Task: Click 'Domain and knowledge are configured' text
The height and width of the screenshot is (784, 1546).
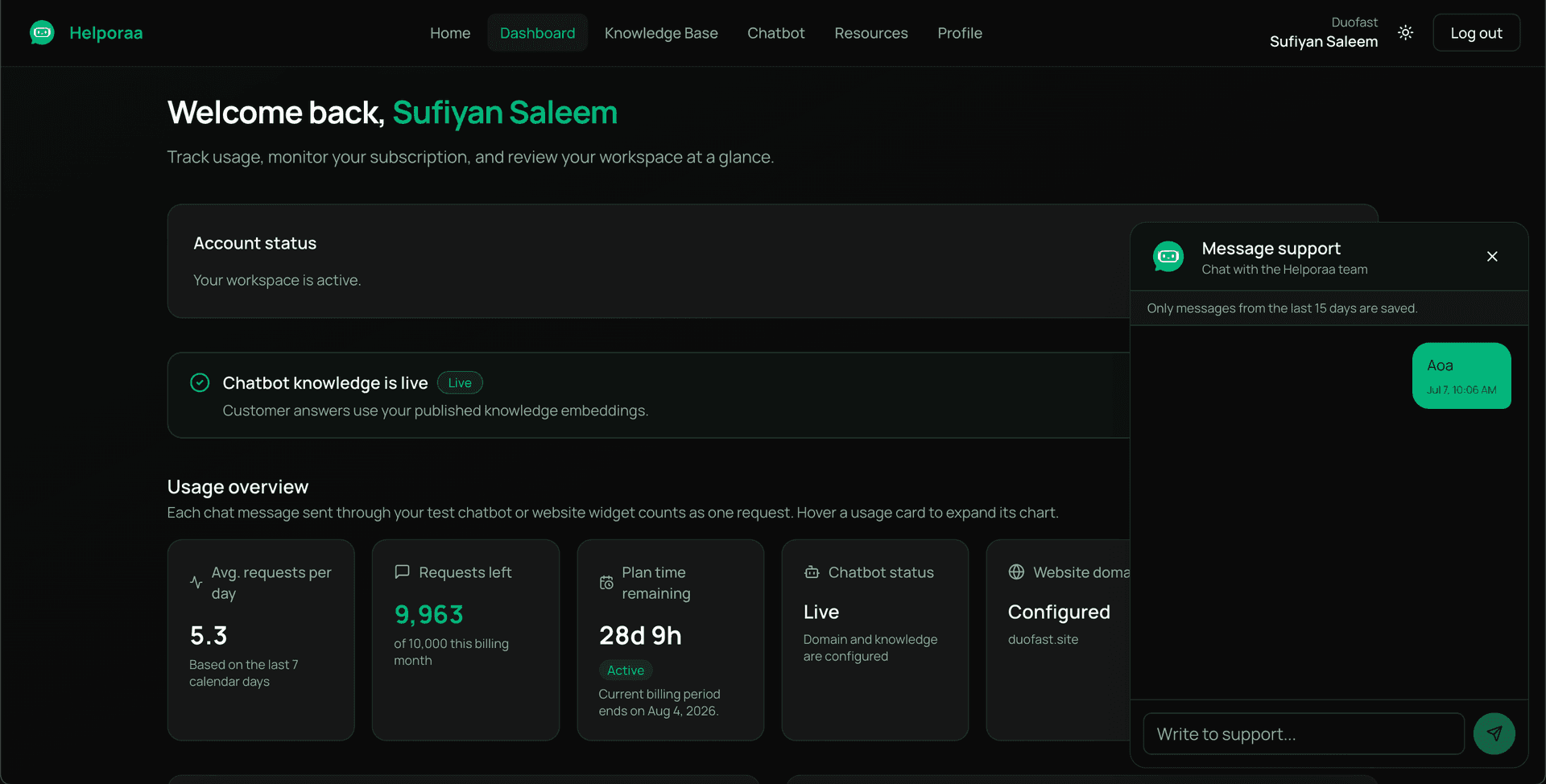Action: coord(870,647)
